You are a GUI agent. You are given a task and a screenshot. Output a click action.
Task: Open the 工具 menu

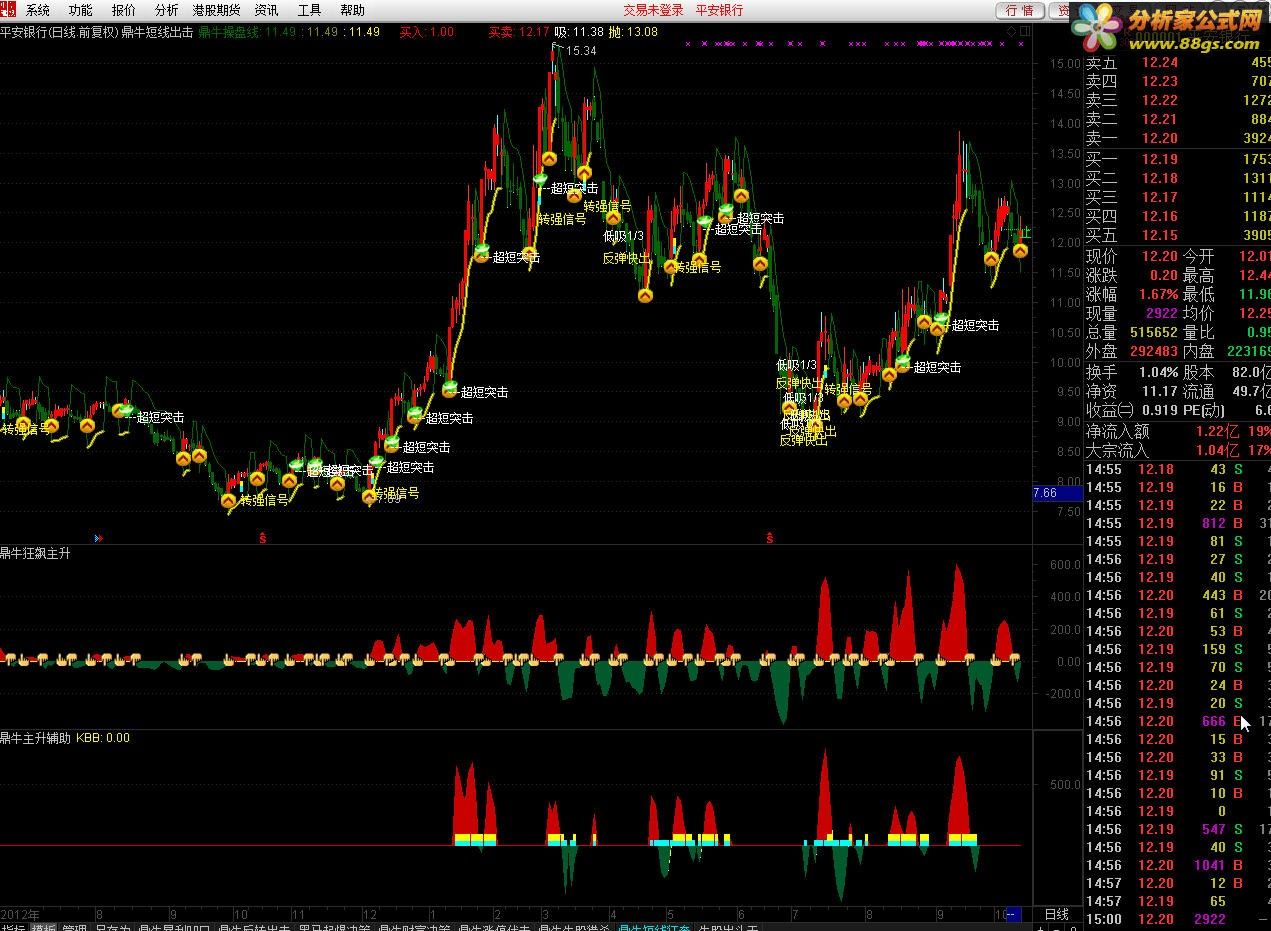pos(309,10)
